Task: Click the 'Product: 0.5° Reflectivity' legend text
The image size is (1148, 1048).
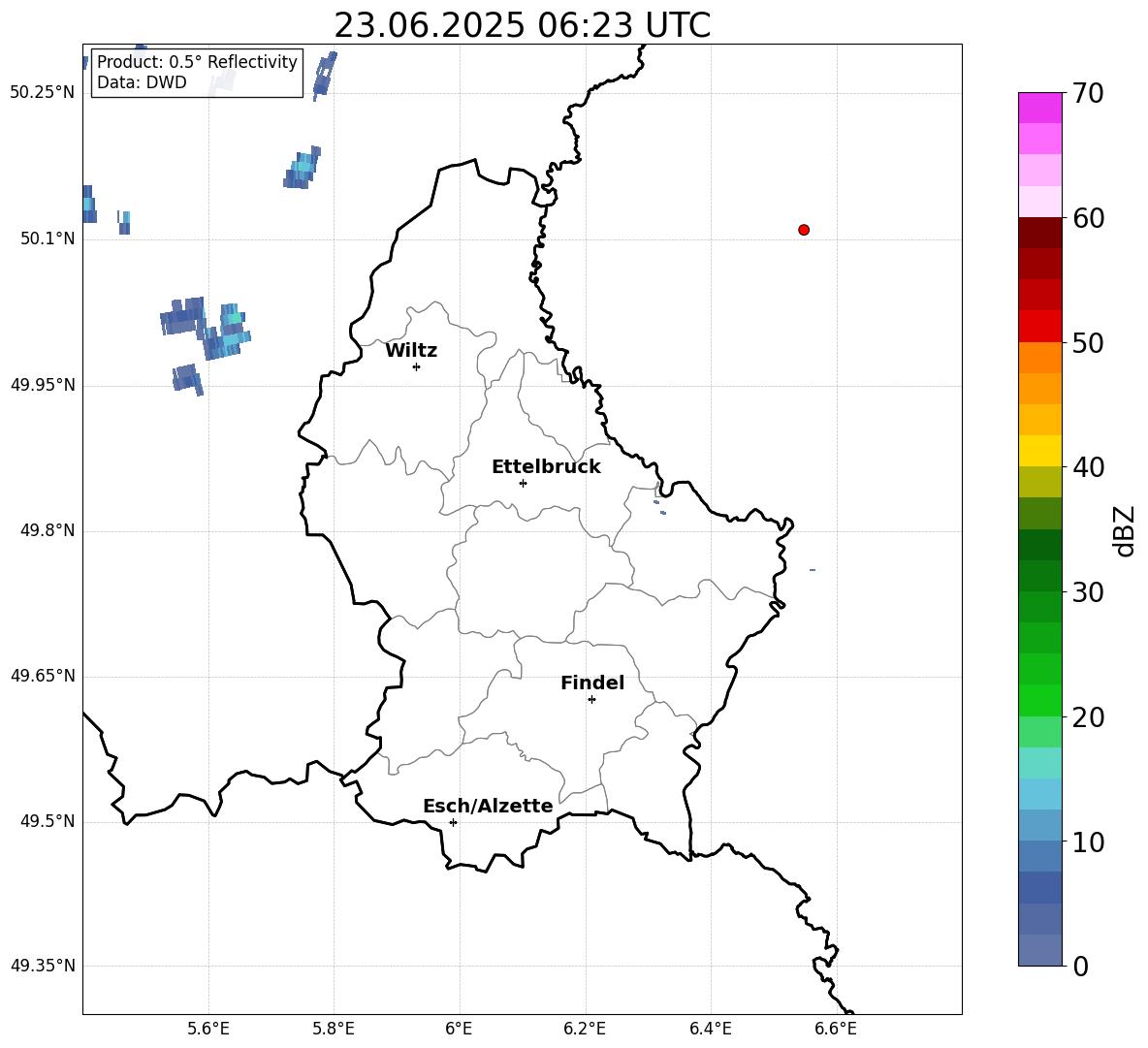Action: [197, 61]
